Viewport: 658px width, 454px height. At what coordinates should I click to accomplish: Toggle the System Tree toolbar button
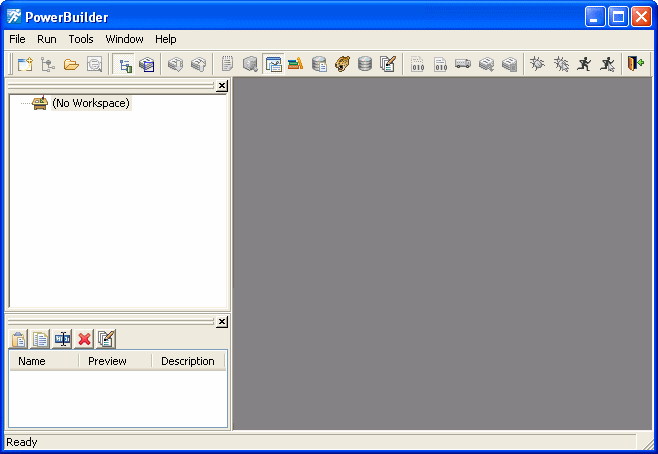(124, 64)
